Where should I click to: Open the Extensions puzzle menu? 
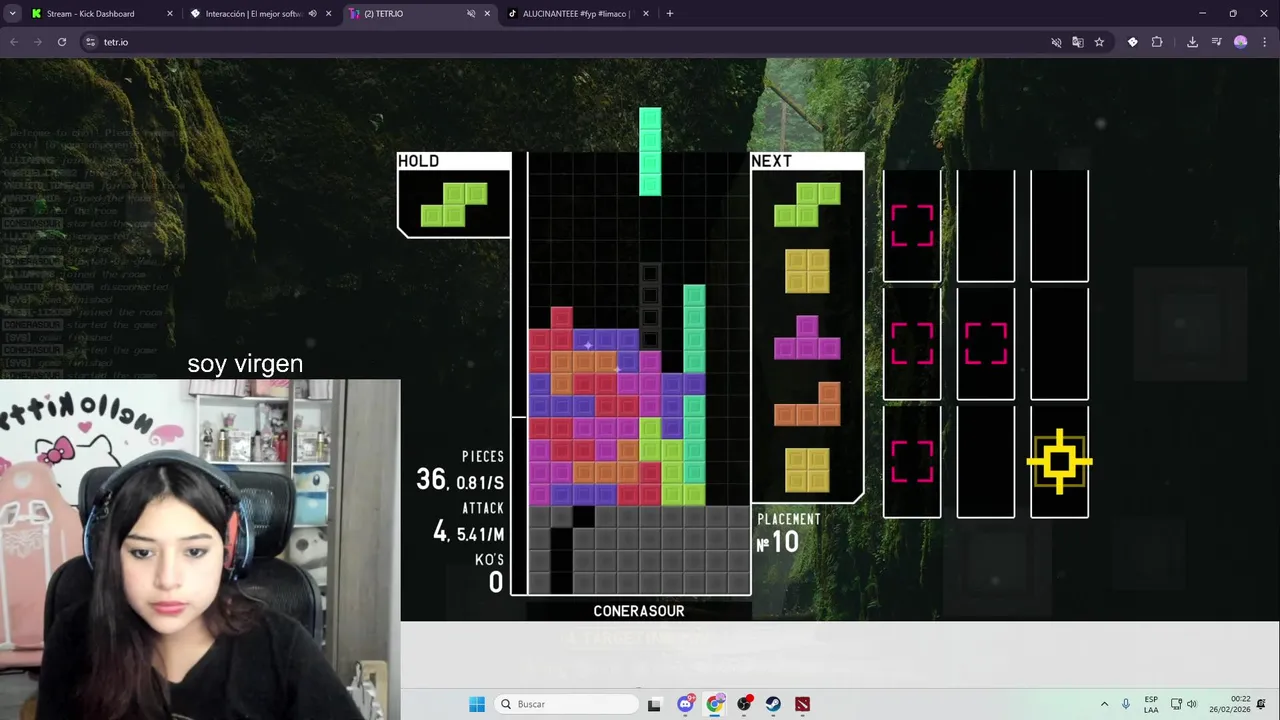tap(1157, 42)
